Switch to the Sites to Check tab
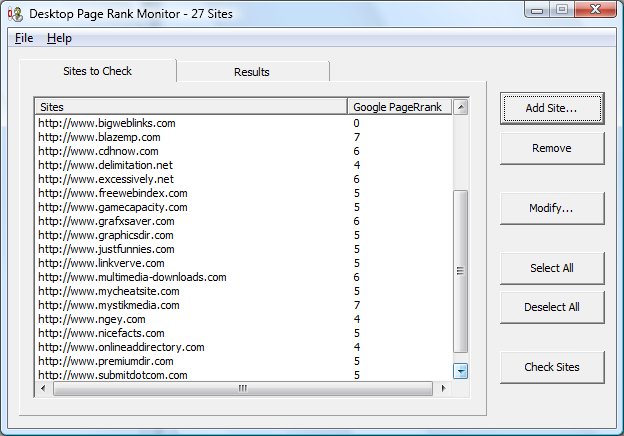 [x=98, y=71]
